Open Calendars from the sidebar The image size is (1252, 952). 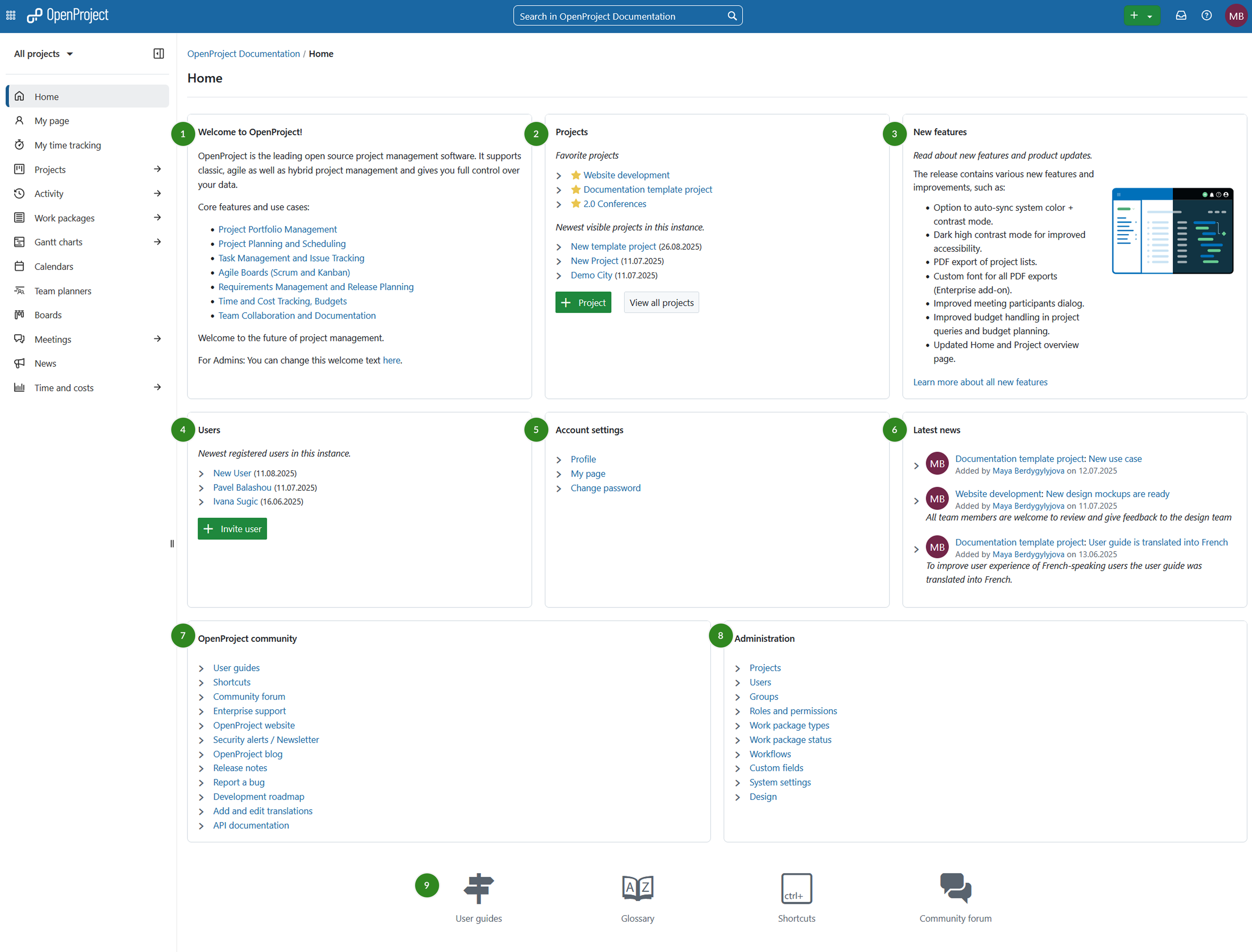tap(54, 266)
